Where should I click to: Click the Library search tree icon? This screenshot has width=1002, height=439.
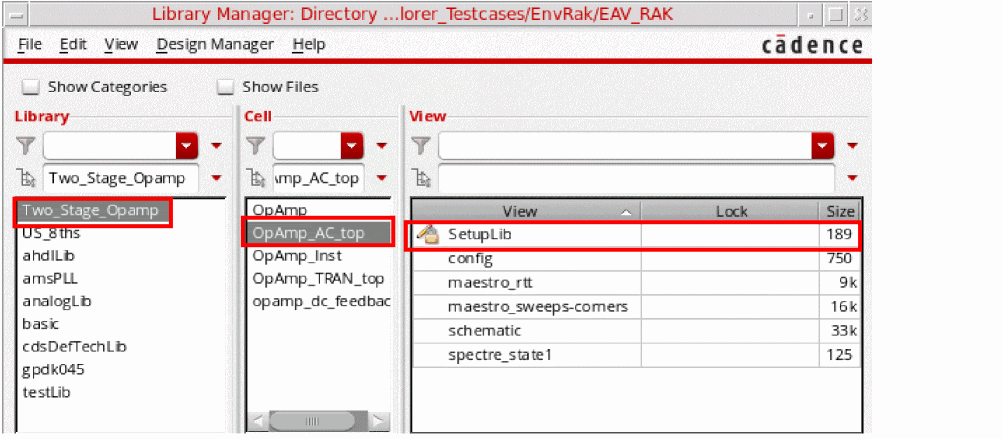(x=26, y=178)
